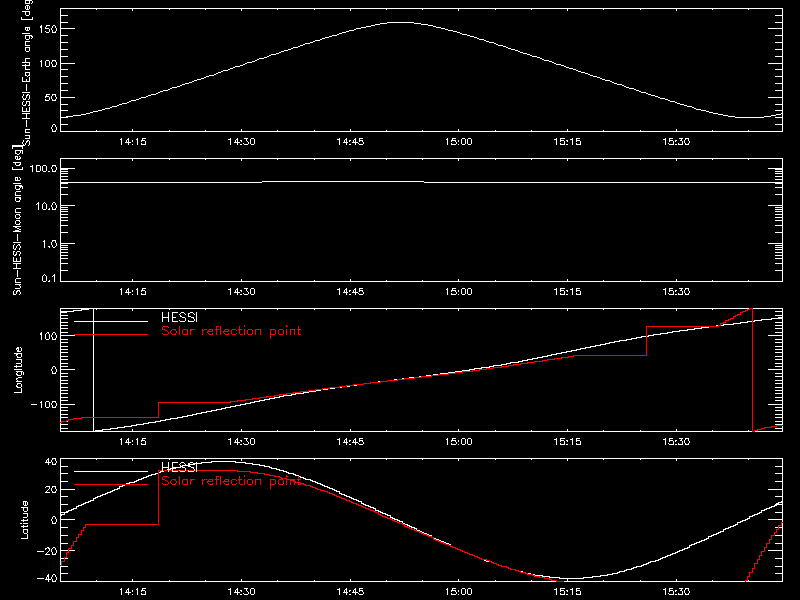Click the Sun-HESSI-Earth angle axis label
The width and height of the screenshot is (800, 600).
pos(27,73)
